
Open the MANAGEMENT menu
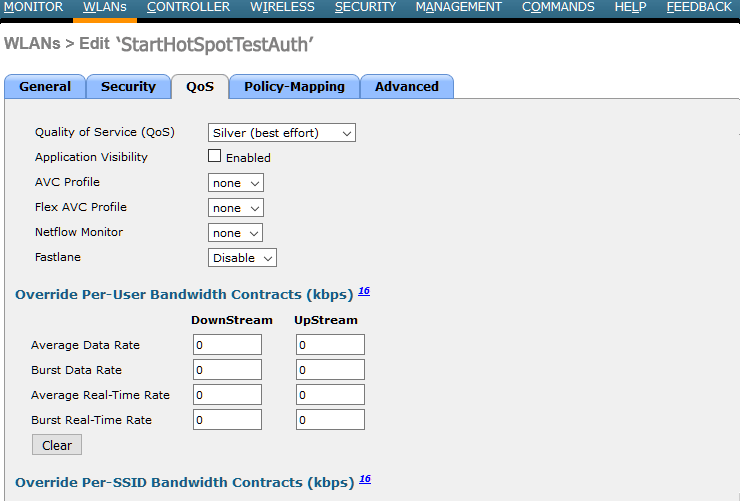pos(458,7)
